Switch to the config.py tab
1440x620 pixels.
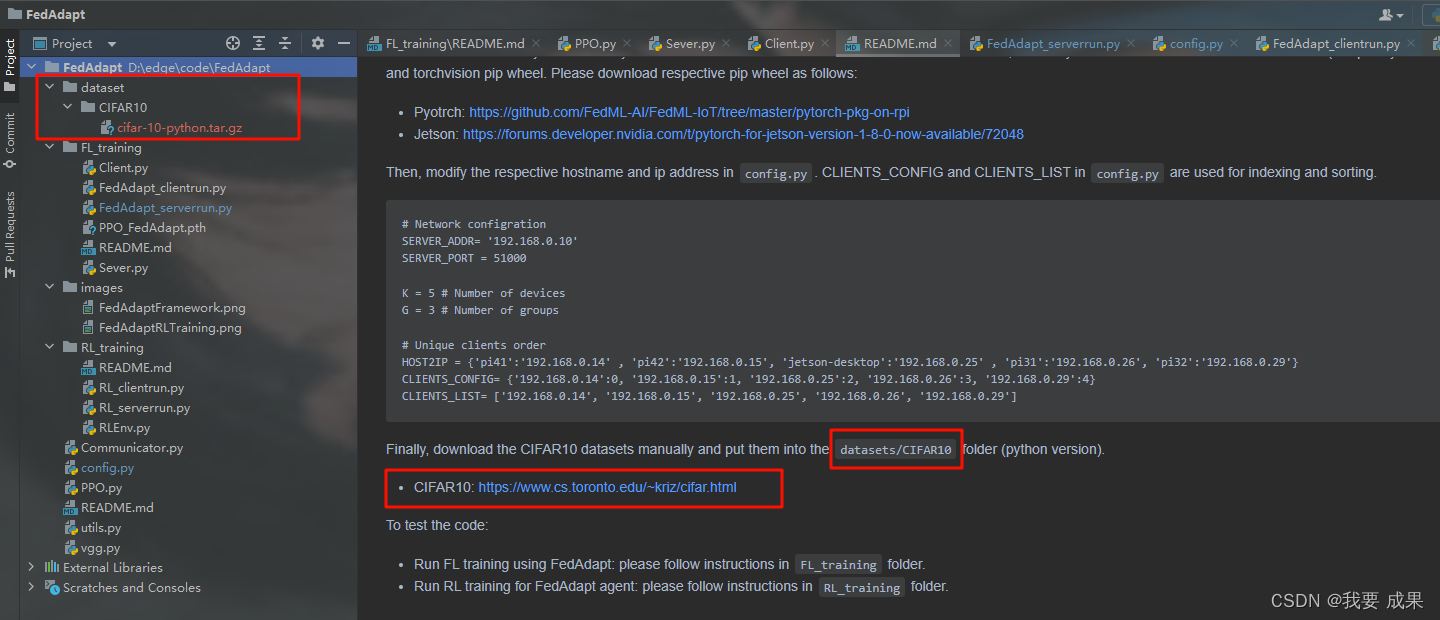(1195, 44)
